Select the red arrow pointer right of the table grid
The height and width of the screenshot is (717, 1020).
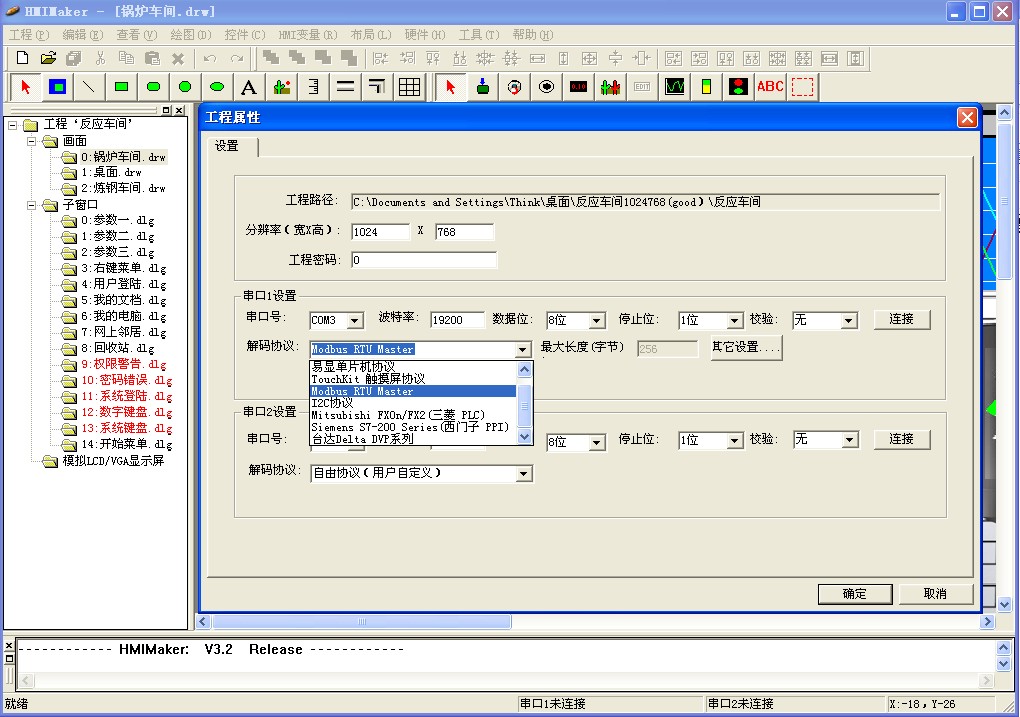coord(450,87)
